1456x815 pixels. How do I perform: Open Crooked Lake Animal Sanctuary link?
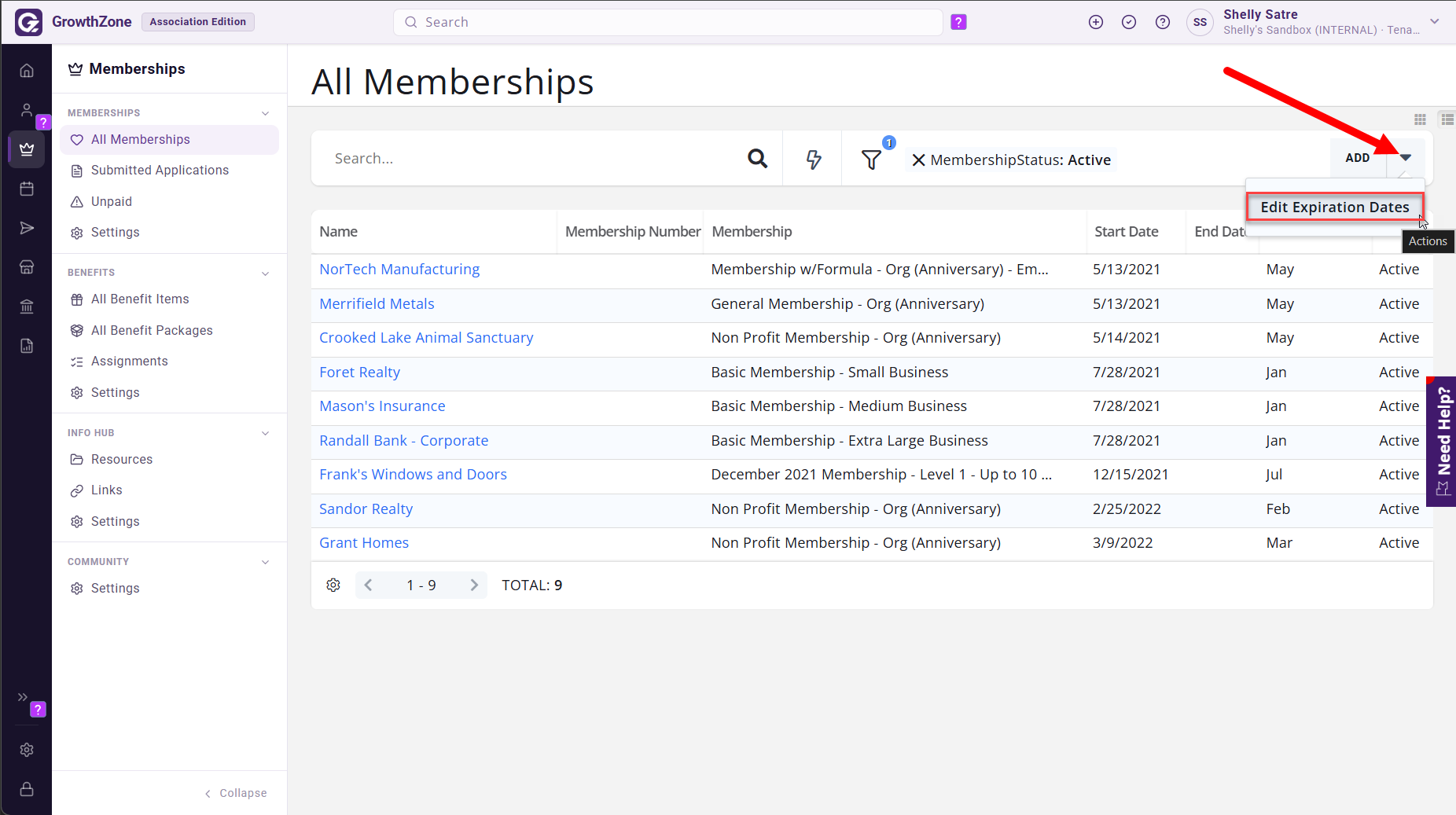click(426, 338)
